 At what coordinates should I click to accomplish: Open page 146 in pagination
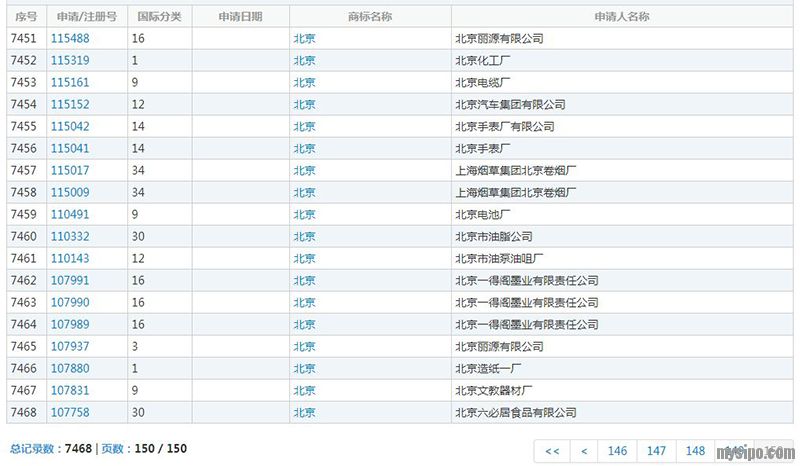[x=618, y=451]
